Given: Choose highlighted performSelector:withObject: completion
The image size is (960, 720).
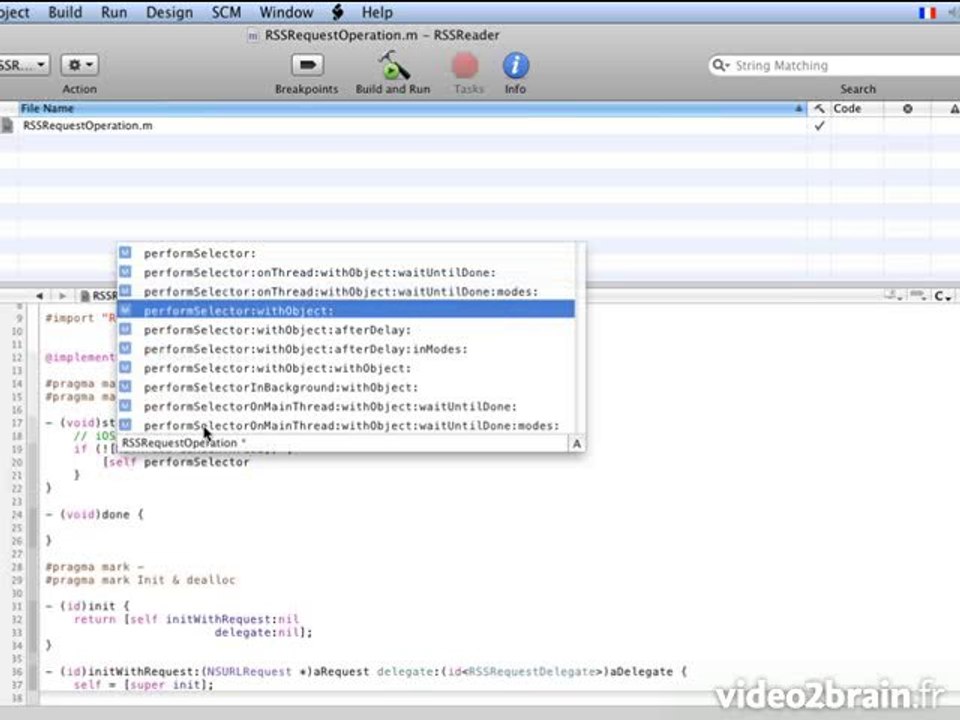Looking at the screenshot, I should (346, 310).
